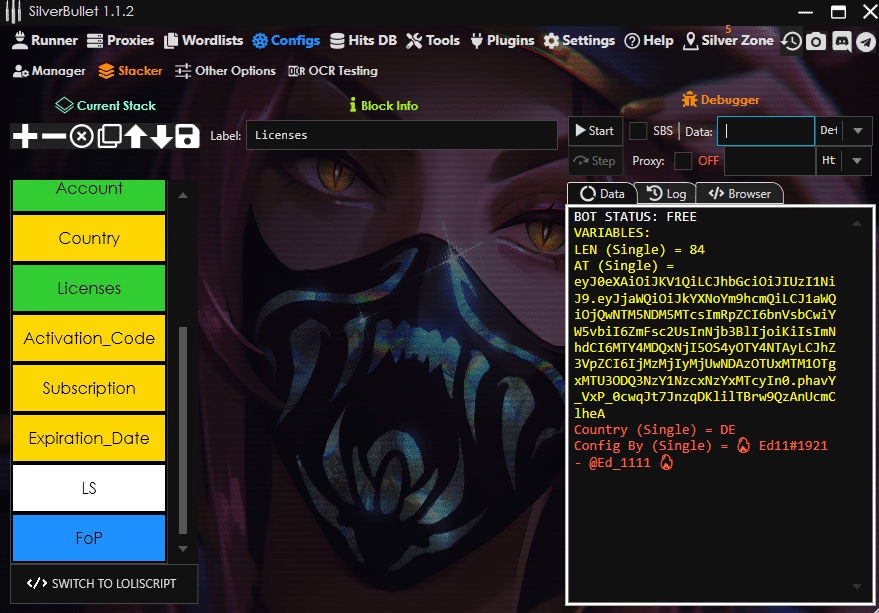
Task: Expand the proxy type dropdown arrow
Action: [x=857, y=161]
